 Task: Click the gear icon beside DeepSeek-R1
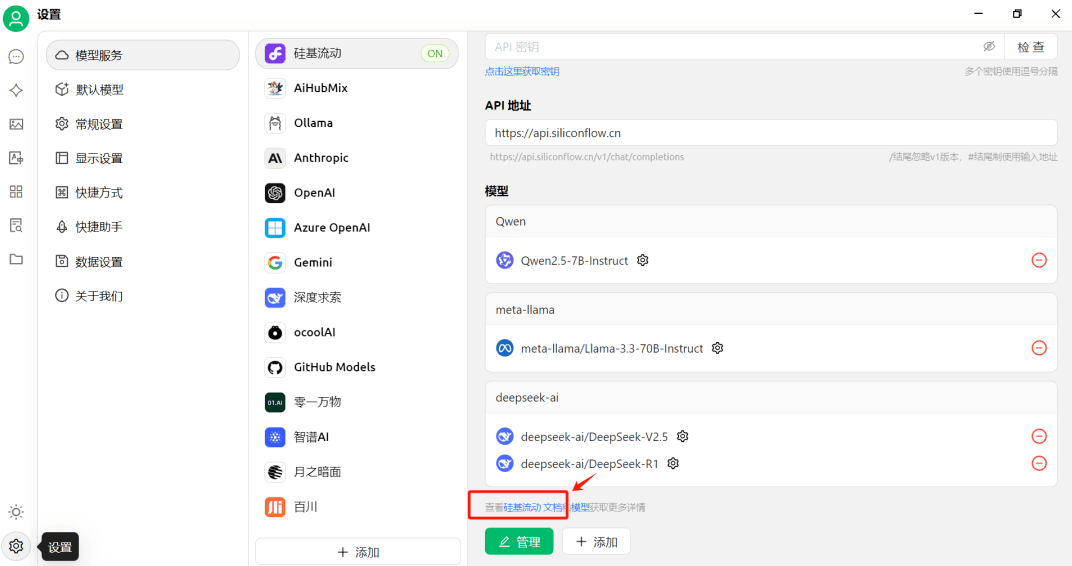(x=673, y=463)
